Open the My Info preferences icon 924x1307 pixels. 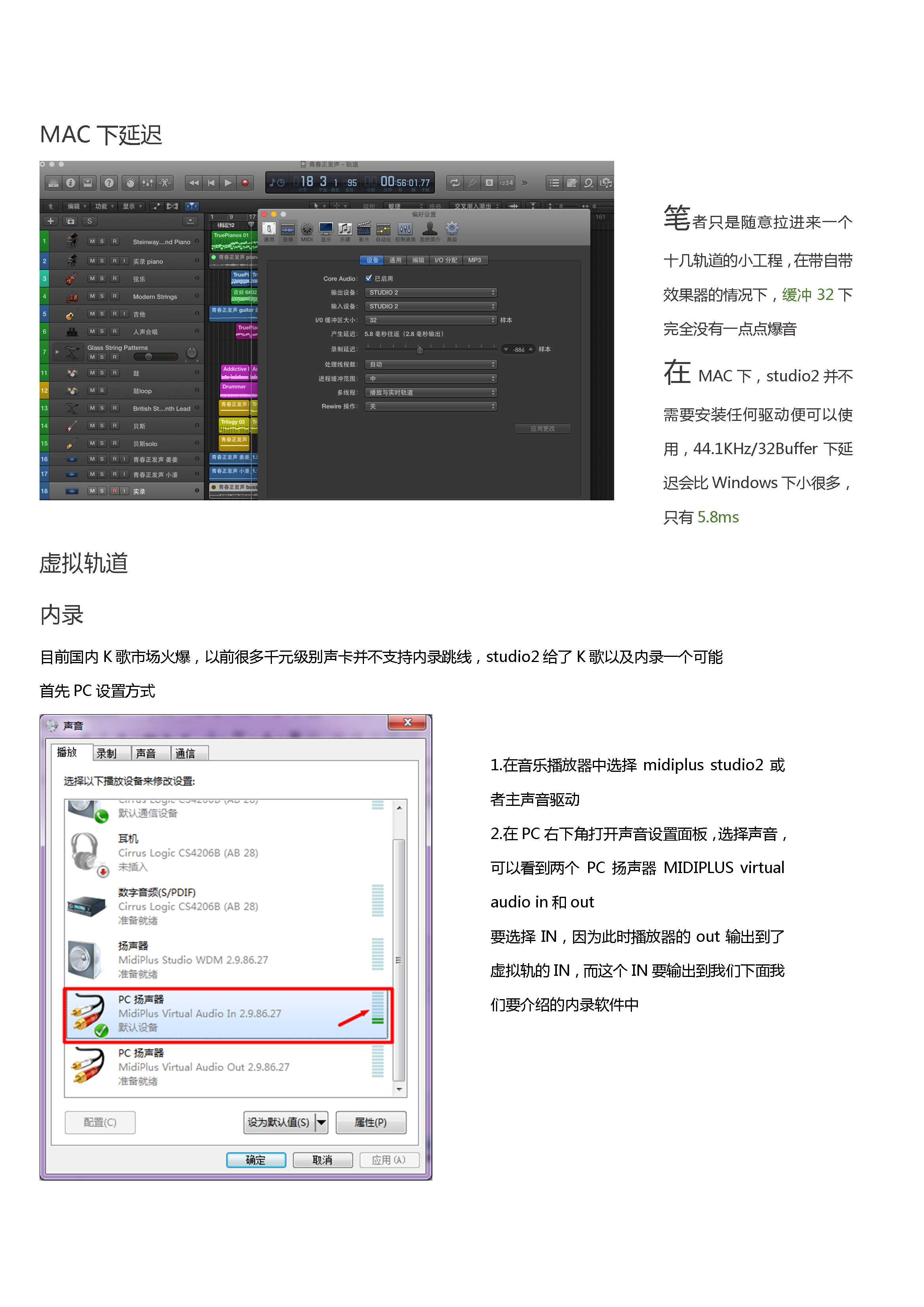coord(430,232)
